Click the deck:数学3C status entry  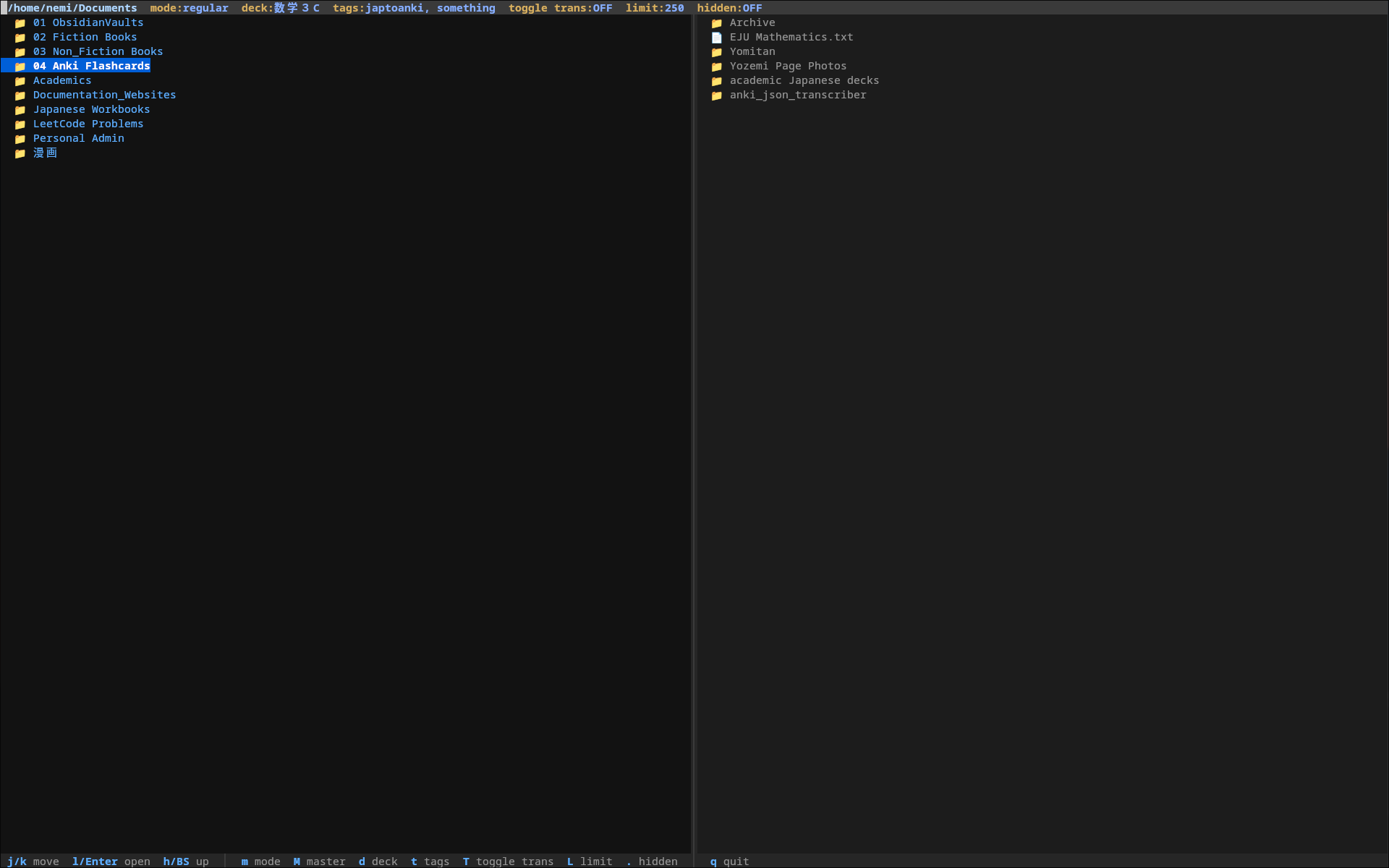[x=281, y=8]
